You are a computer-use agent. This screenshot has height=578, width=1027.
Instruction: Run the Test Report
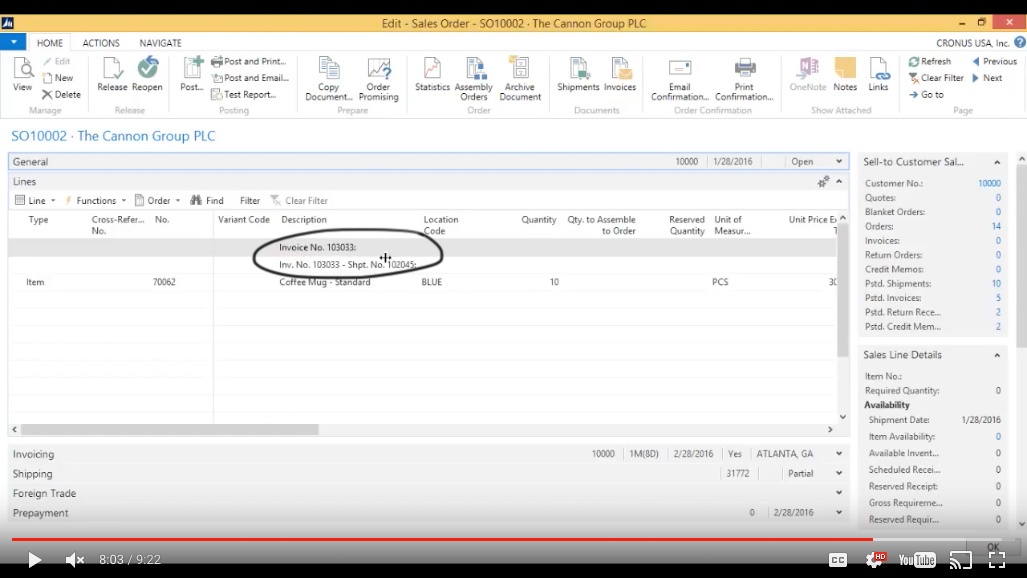(244, 94)
